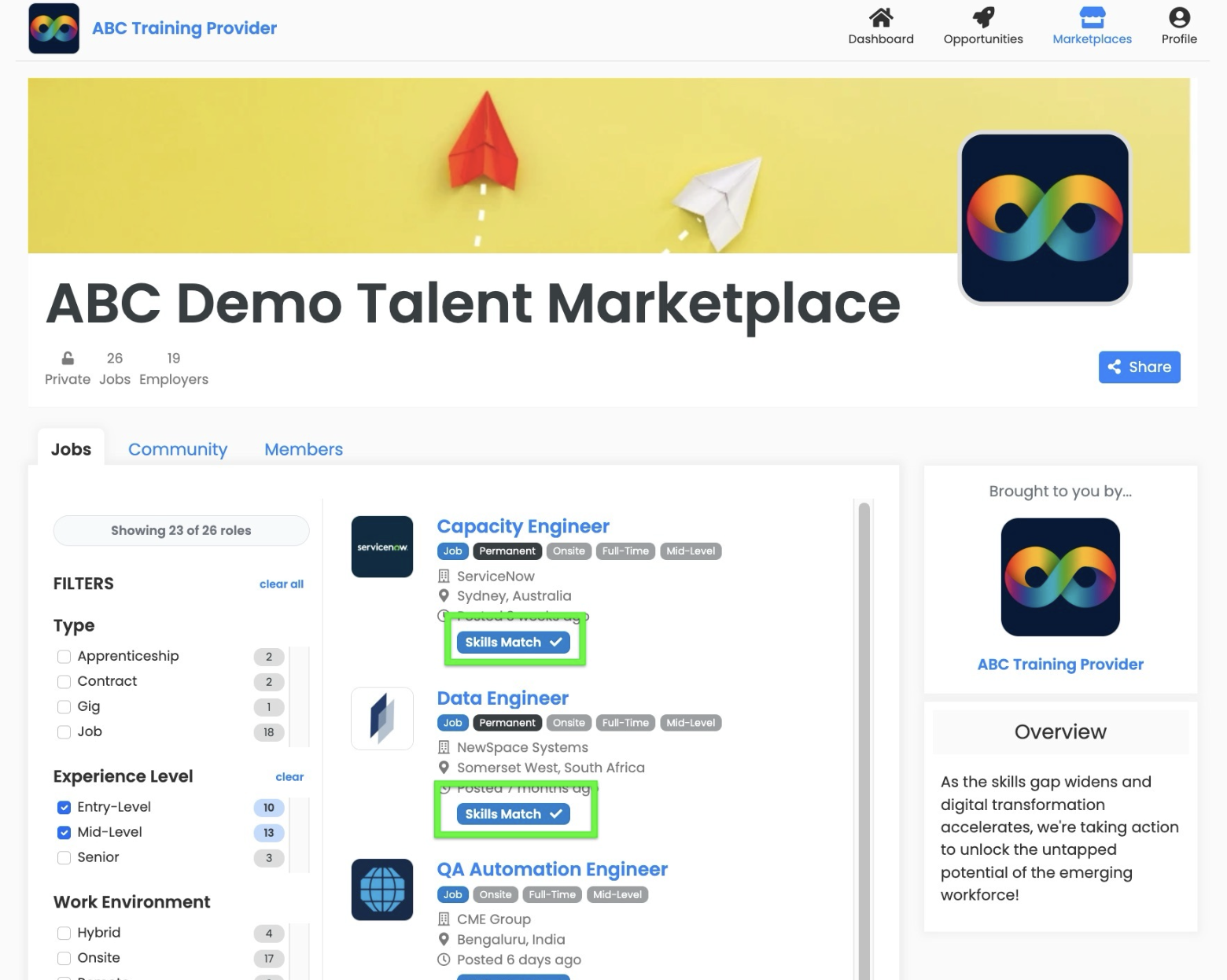Click the Share button
The image size is (1227, 980).
(x=1139, y=367)
